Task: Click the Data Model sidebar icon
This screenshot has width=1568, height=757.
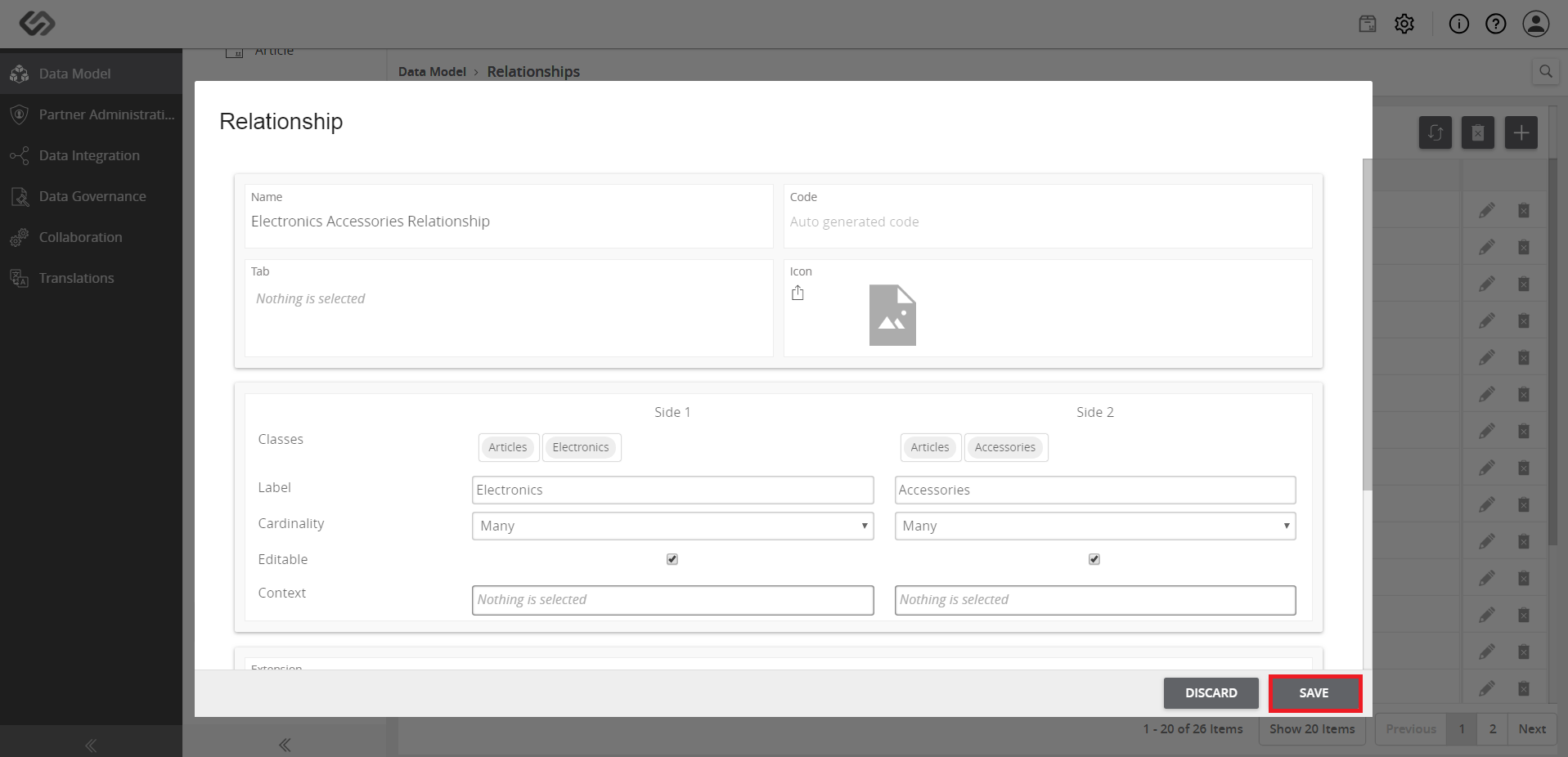Action: pyautogui.click(x=20, y=74)
